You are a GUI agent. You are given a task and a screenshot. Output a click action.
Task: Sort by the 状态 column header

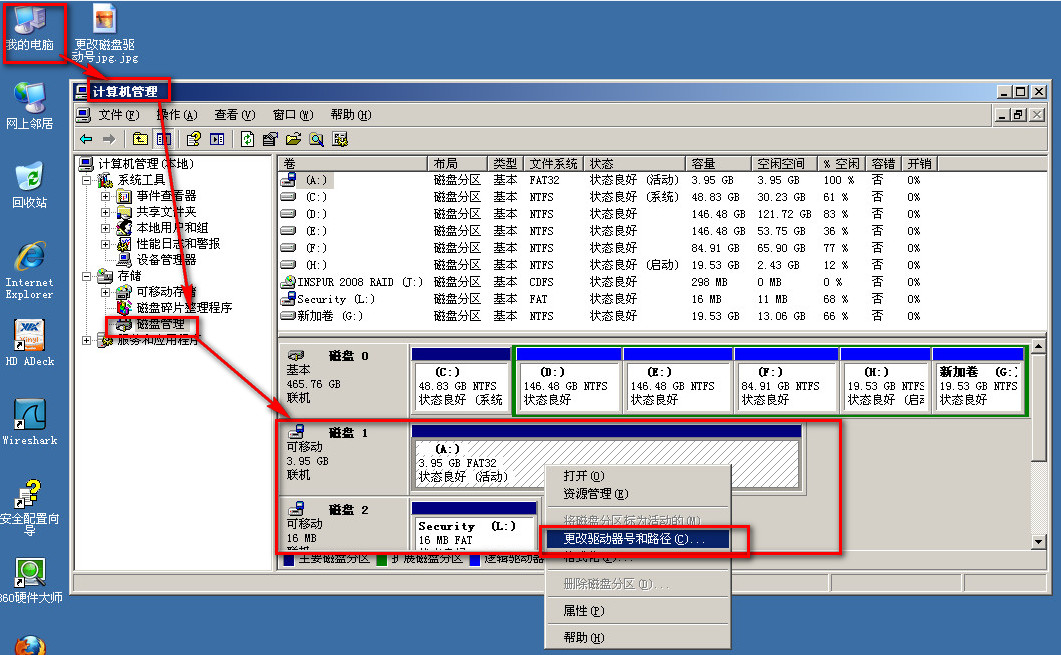point(635,164)
